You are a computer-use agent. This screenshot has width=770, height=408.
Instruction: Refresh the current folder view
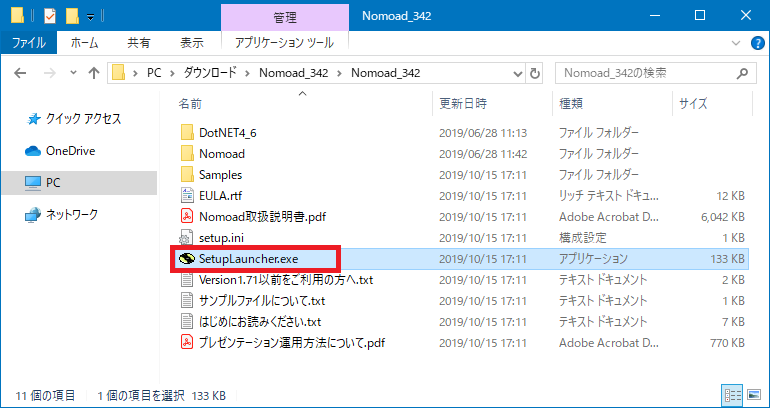pos(534,74)
